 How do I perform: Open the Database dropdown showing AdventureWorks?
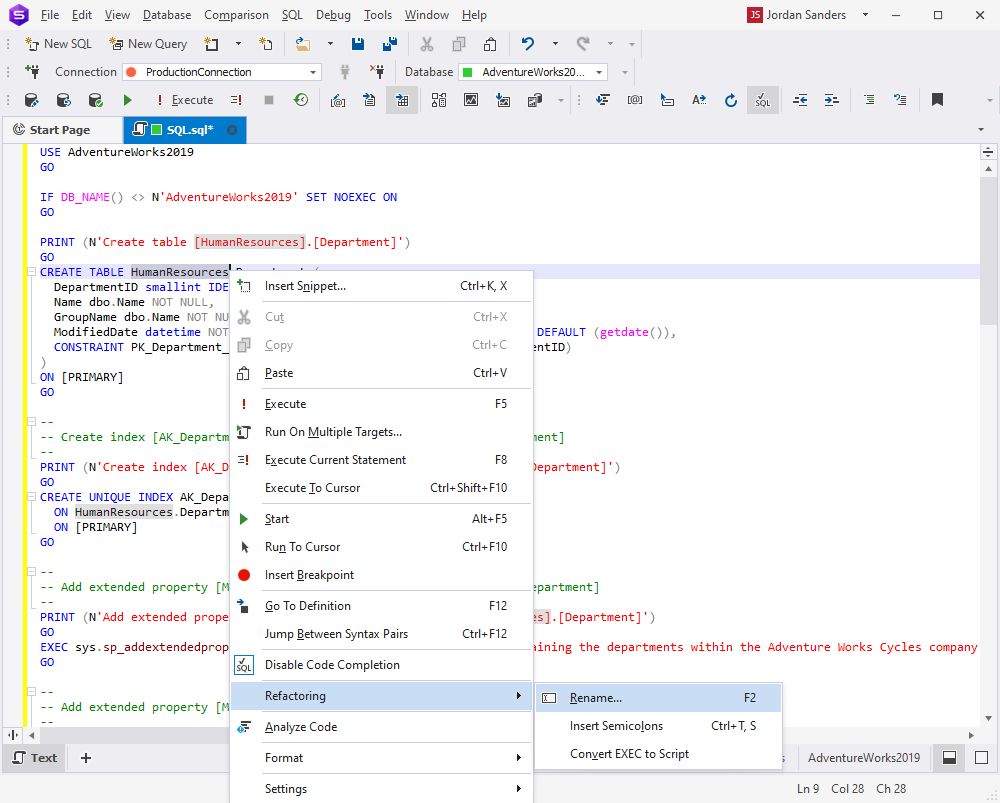click(599, 72)
